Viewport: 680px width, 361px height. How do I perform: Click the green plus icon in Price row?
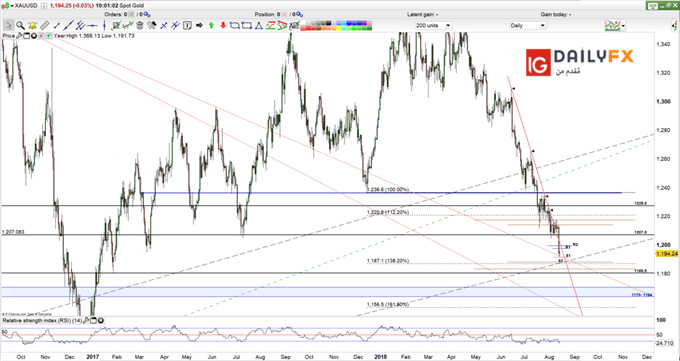pos(48,36)
